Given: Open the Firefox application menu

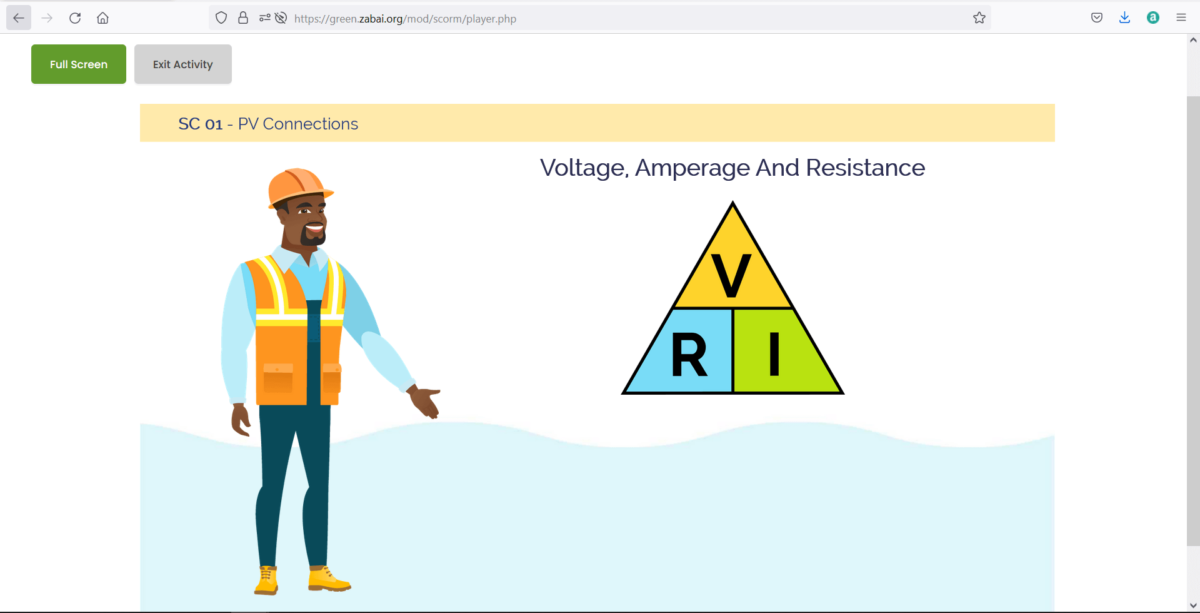Looking at the screenshot, I should (1180, 17).
